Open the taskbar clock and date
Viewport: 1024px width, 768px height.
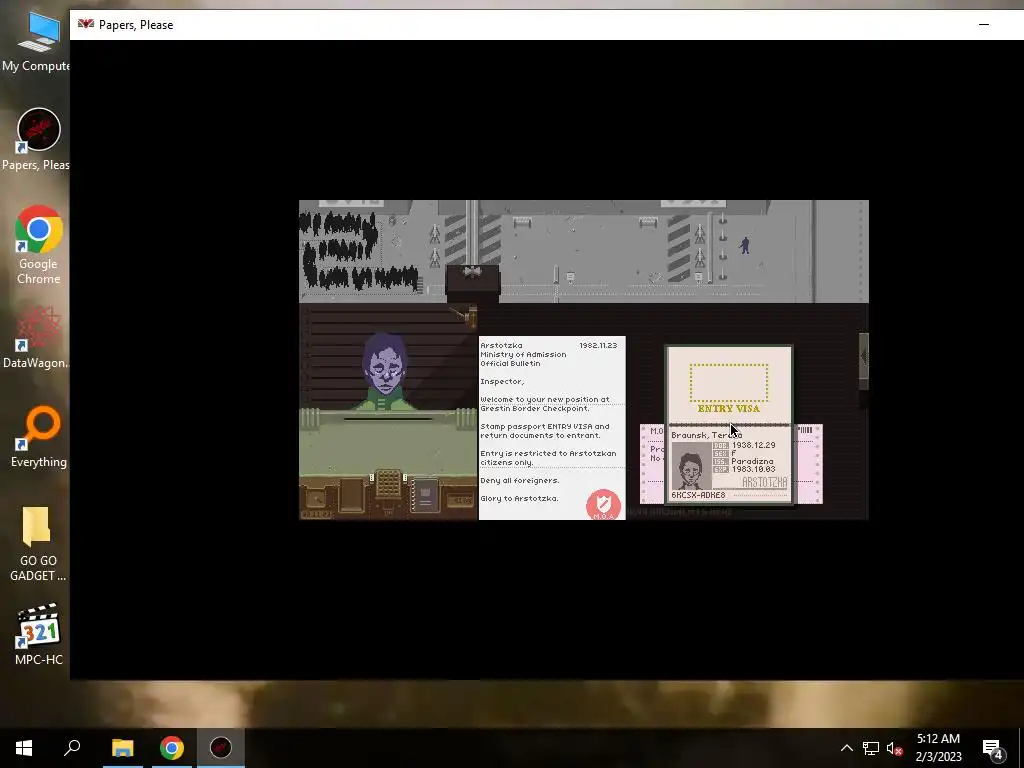click(x=938, y=748)
